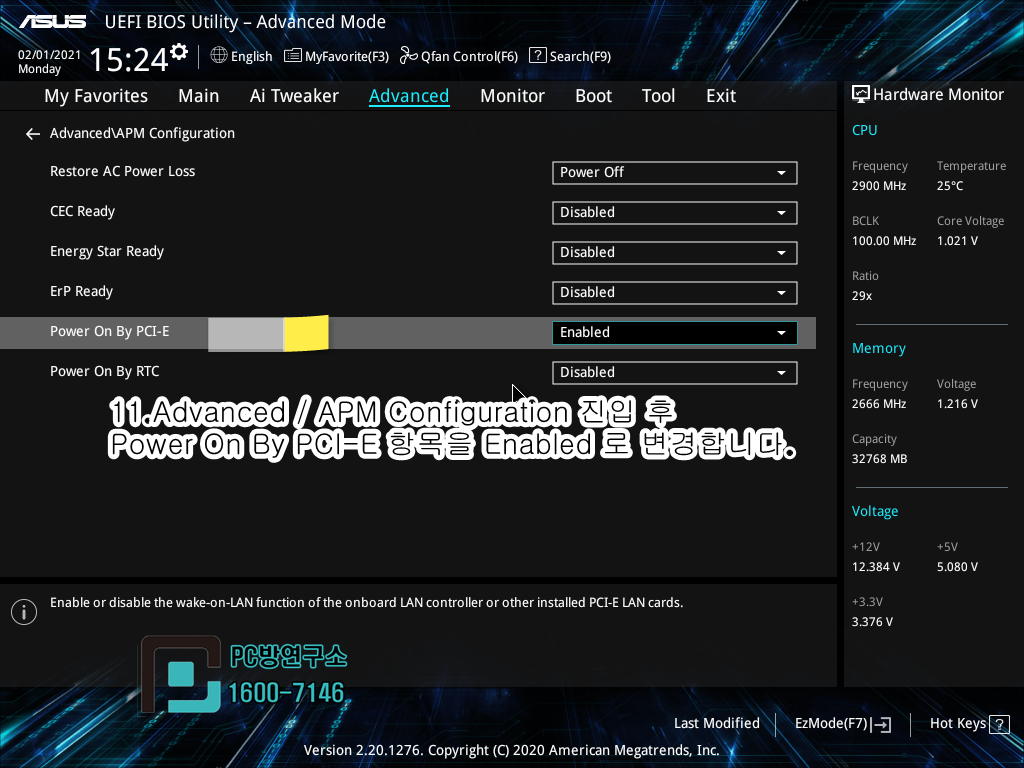The height and width of the screenshot is (768, 1024).
Task: Open Restore AC Power Loss dropdown
Action: (x=675, y=173)
